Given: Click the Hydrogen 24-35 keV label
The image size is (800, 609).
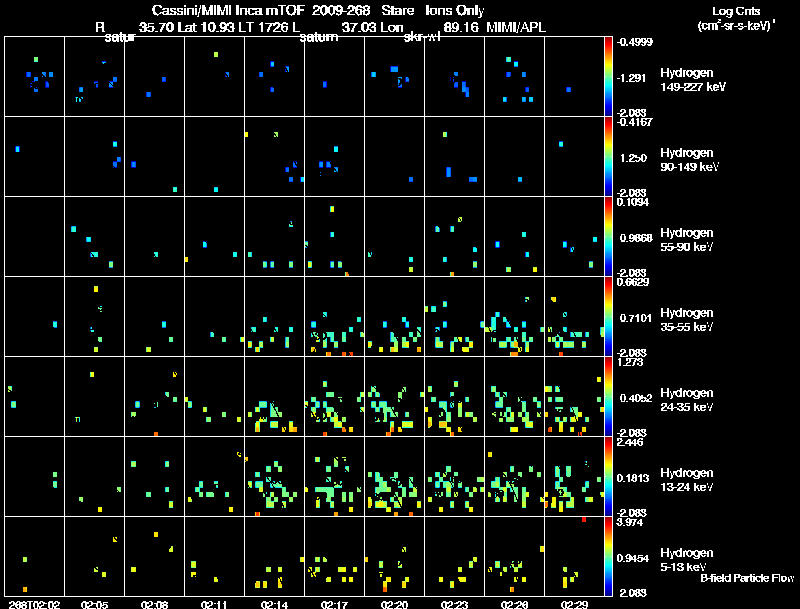Looking at the screenshot, I should tap(687, 400).
